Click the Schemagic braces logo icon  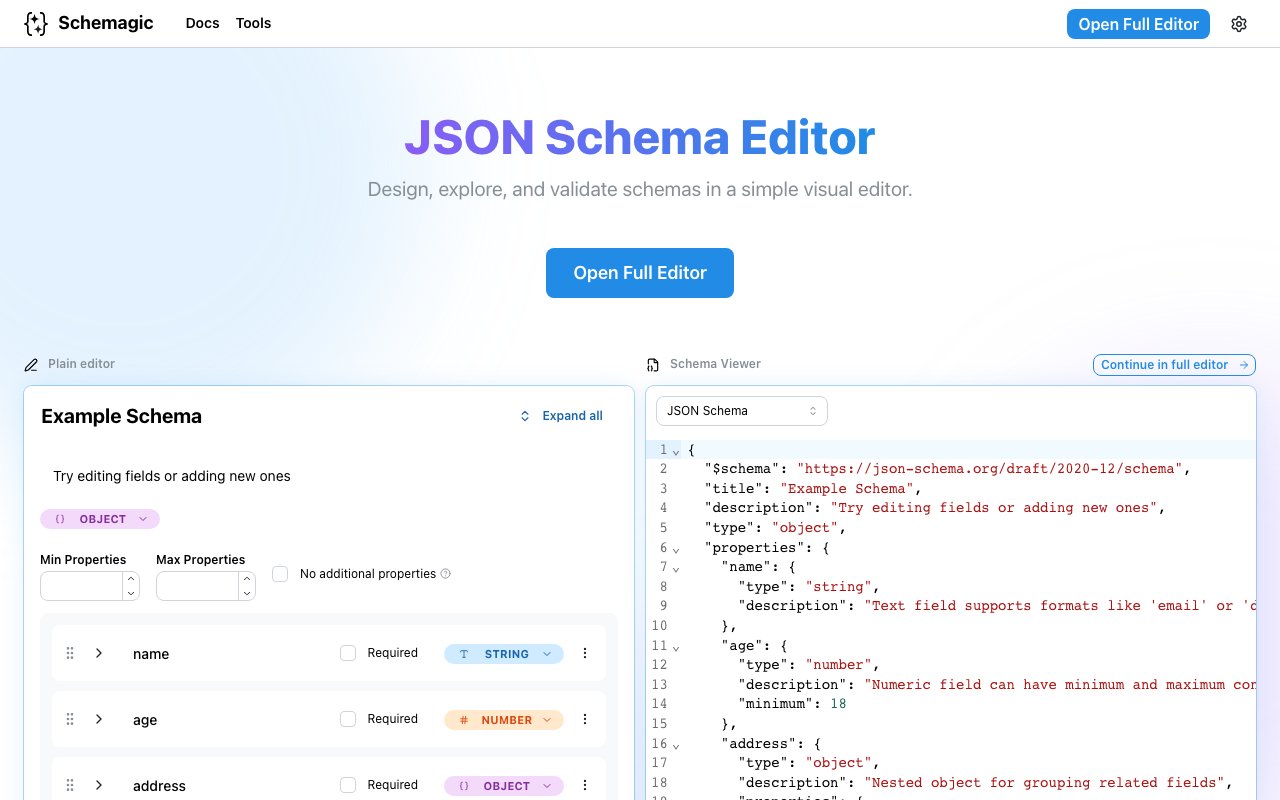(36, 24)
